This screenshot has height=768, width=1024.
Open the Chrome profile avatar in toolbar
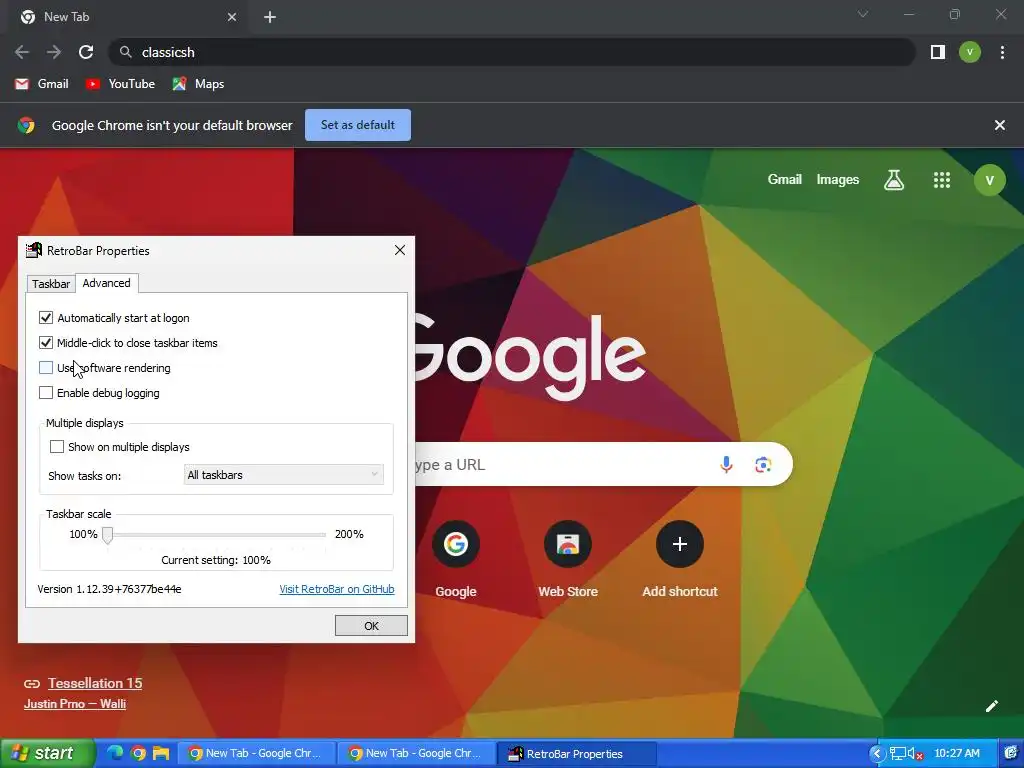coord(970,52)
